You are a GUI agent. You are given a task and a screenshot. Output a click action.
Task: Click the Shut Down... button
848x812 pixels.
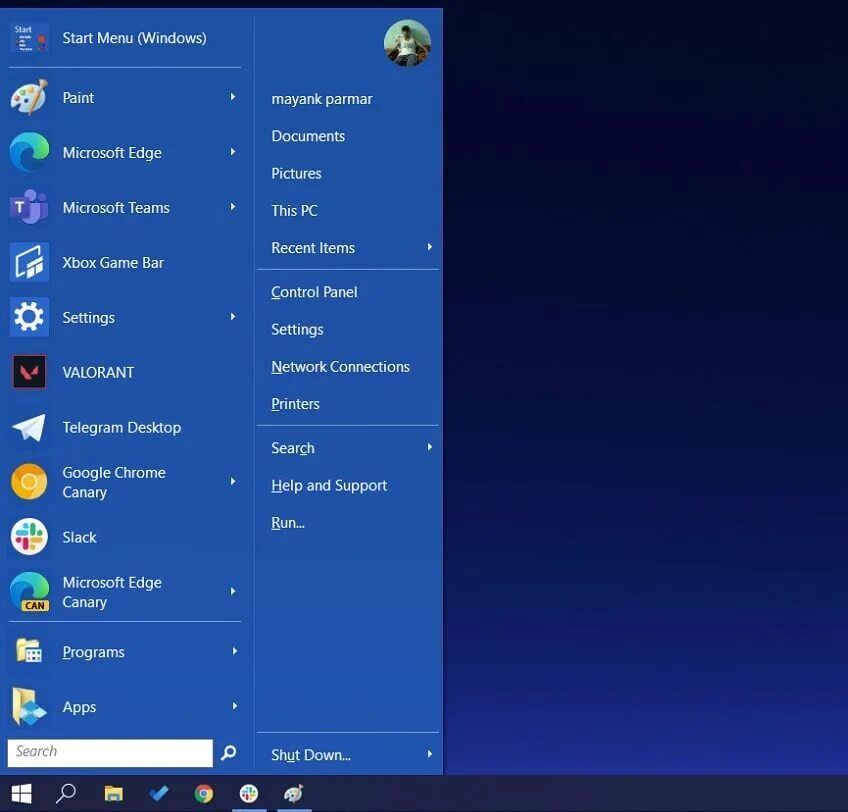[311, 755]
